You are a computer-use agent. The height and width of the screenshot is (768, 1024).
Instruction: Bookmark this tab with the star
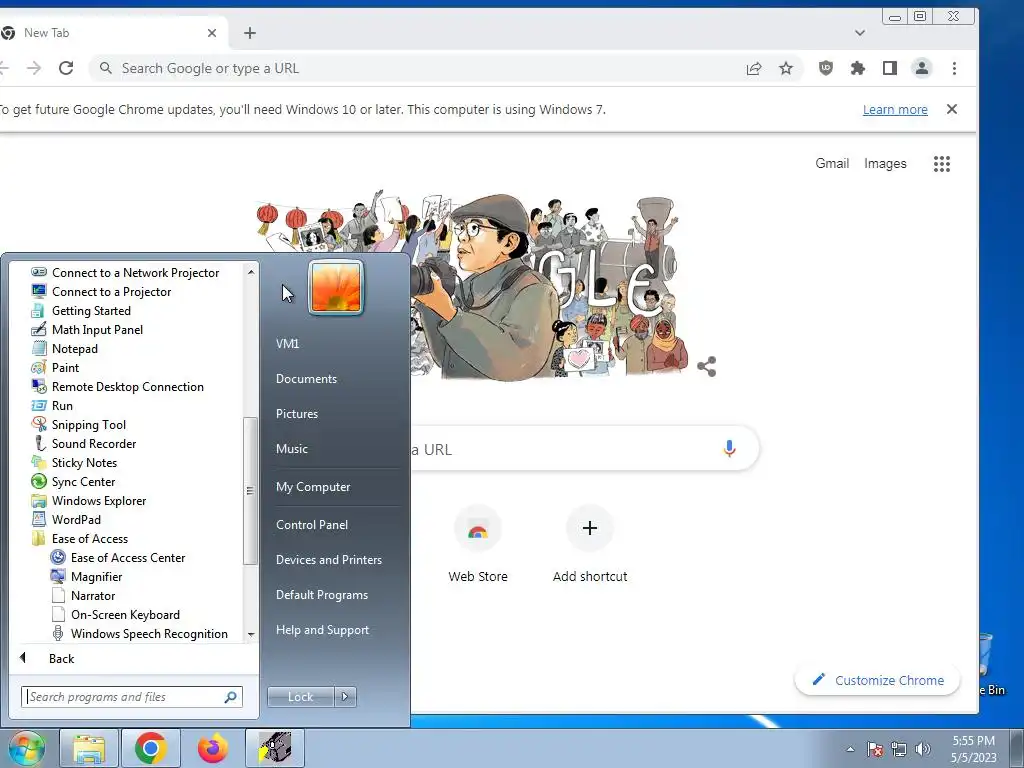786,68
